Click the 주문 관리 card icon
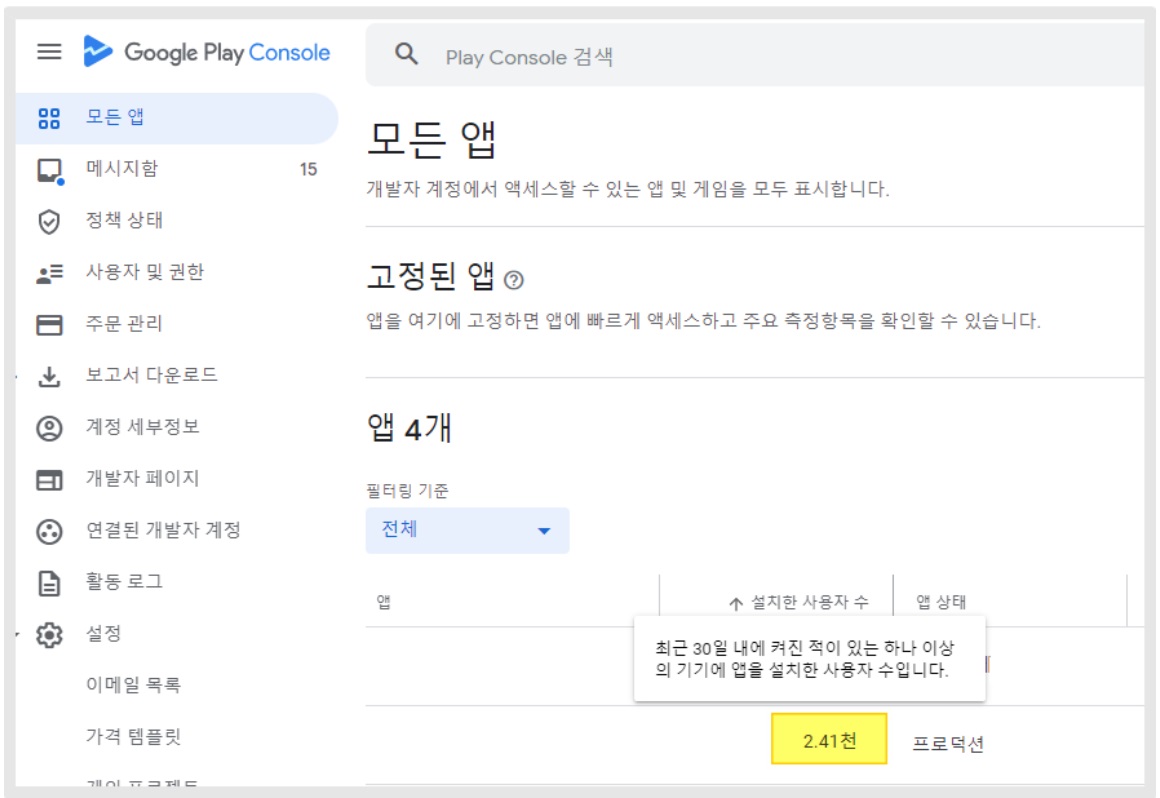This screenshot has width=1160, height=798. click(50, 325)
